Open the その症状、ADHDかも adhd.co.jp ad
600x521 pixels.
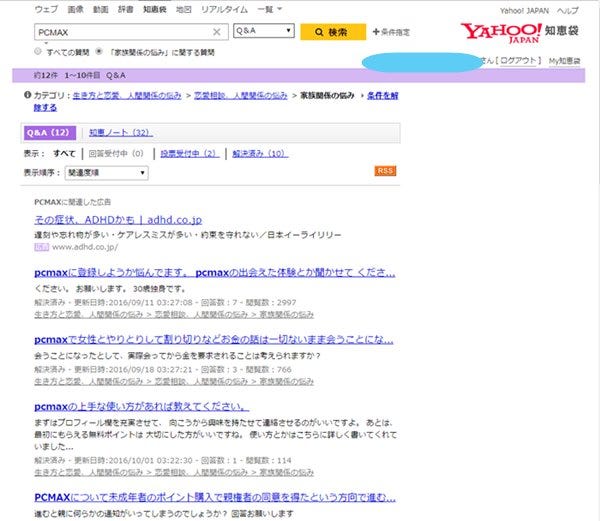point(118,220)
